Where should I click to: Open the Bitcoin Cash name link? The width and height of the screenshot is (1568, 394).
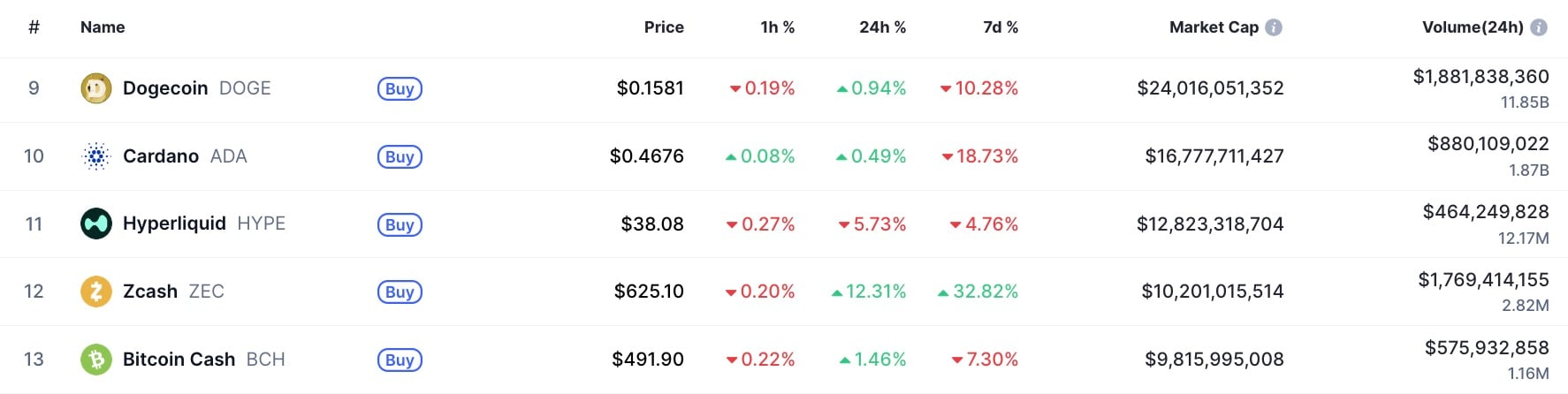[179, 360]
